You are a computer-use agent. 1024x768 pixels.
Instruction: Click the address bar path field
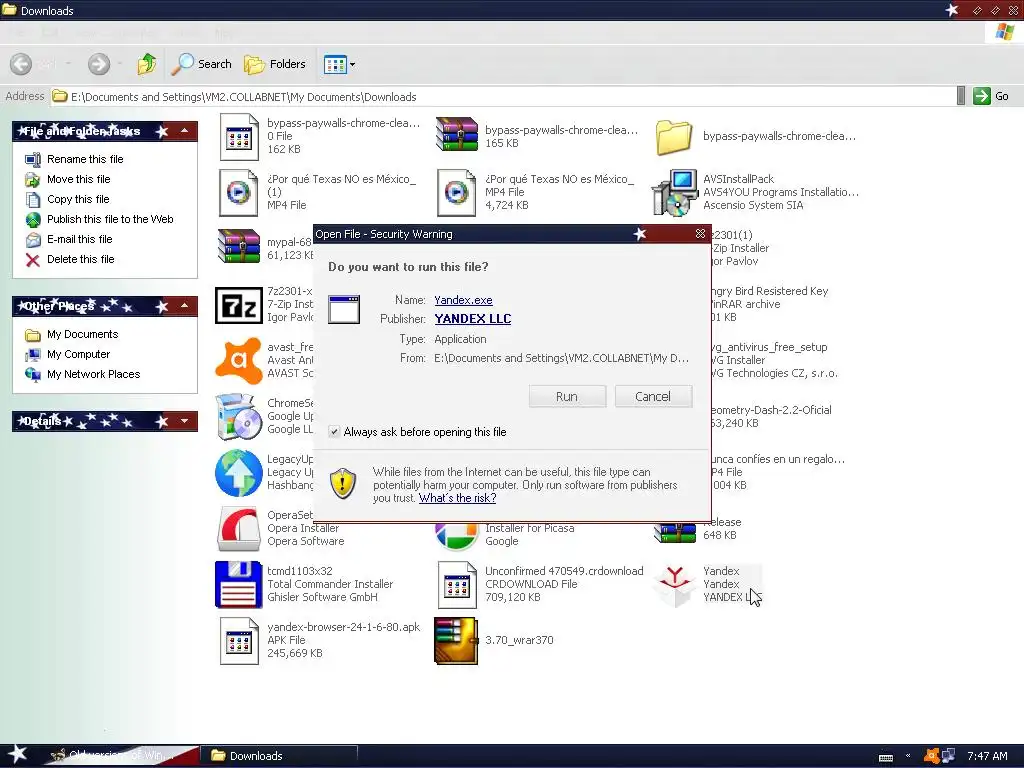pos(503,97)
